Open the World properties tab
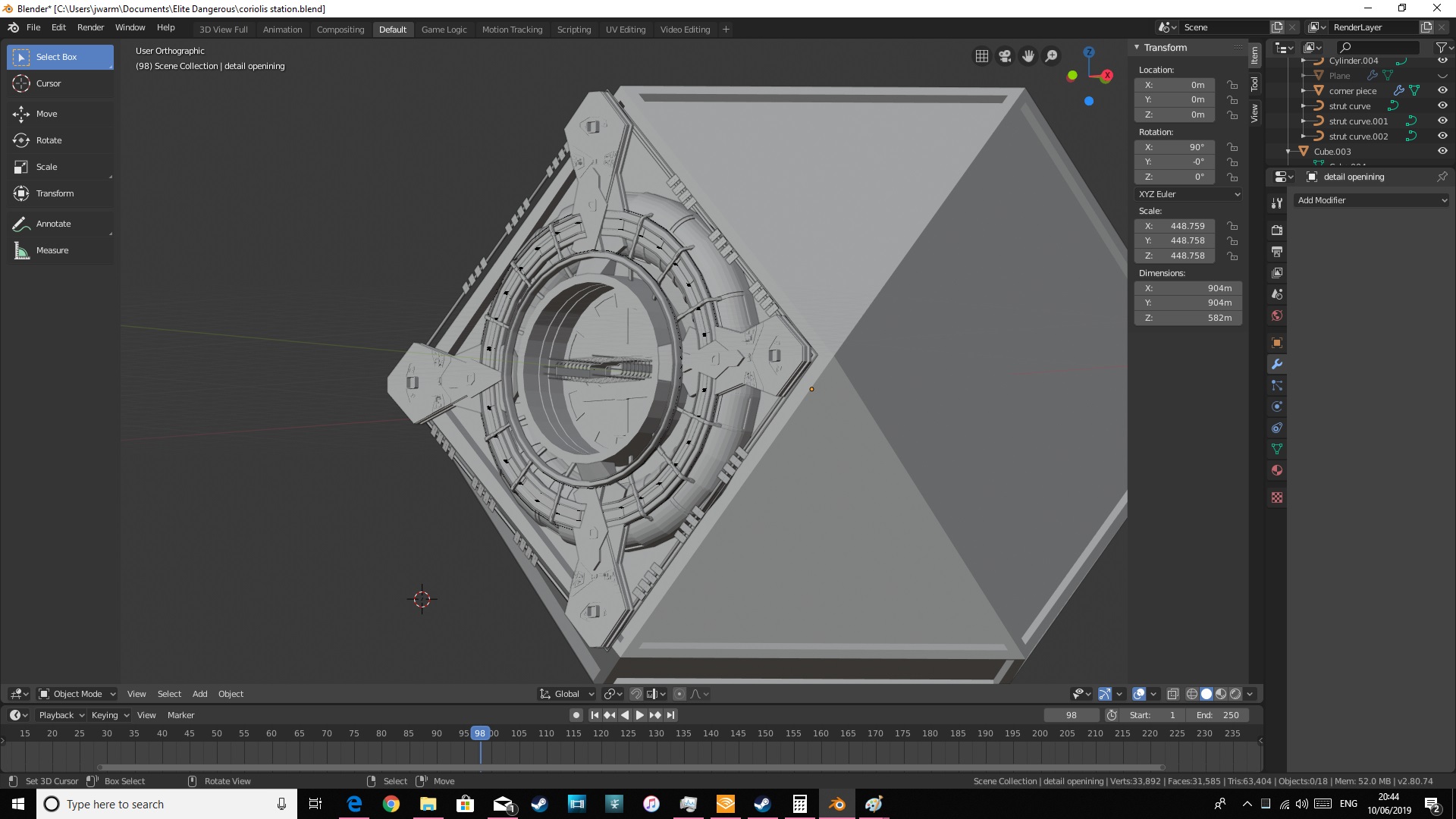The width and height of the screenshot is (1456, 819). pyautogui.click(x=1277, y=315)
